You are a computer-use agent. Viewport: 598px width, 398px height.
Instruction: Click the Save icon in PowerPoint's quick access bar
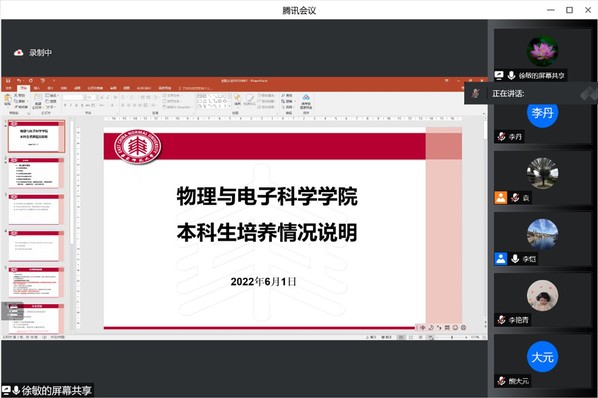click(x=8, y=81)
